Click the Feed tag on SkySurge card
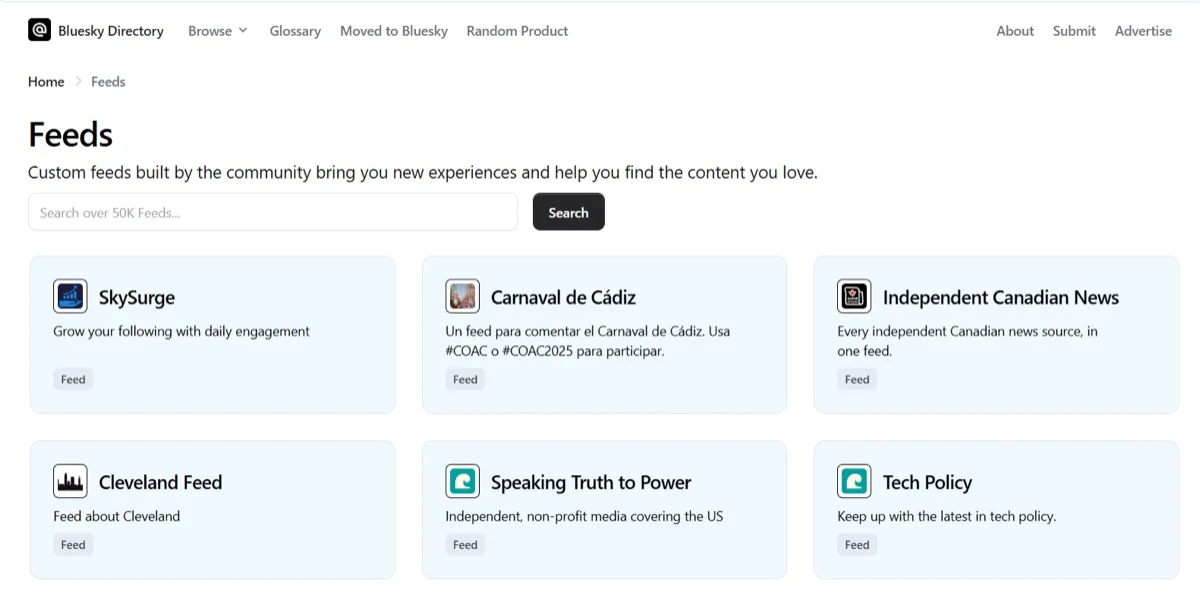This screenshot has width=1200, height=593. point(73,380)
